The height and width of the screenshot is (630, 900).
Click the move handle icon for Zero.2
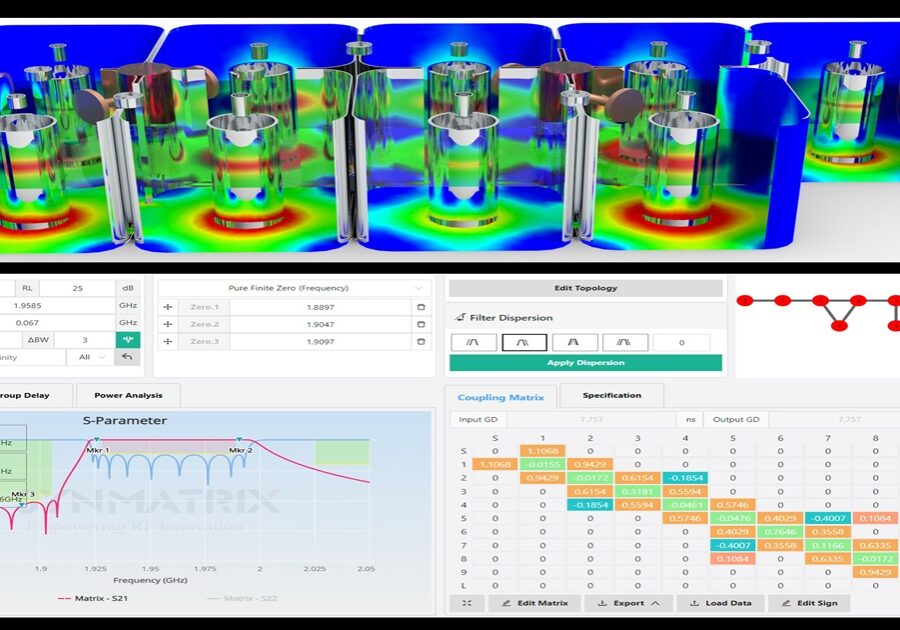coord(168,325)
